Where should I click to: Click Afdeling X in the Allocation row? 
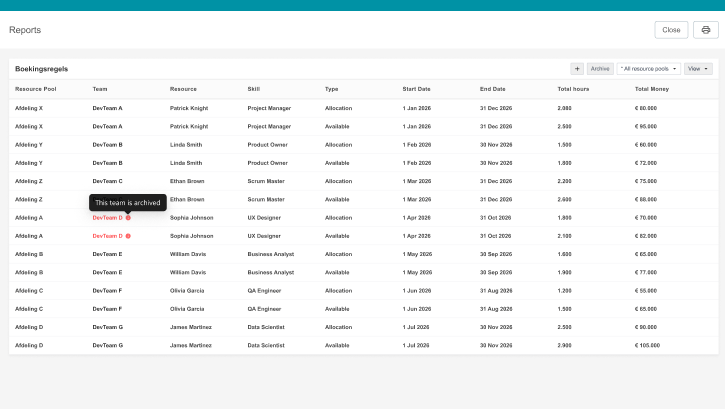pos(29,108)
